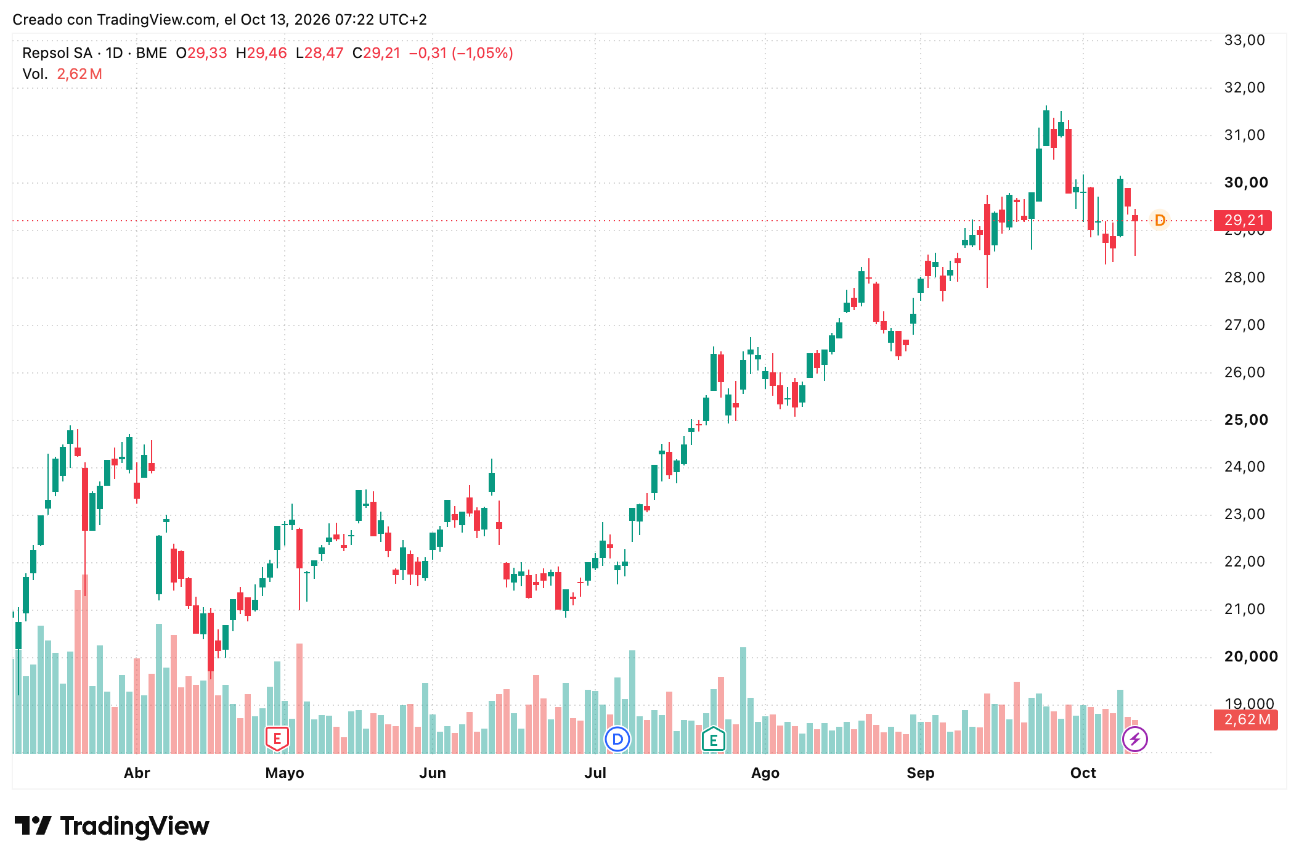The image size is (1299, 863).
Task: Click the 22,00 price axis tick
Action: tap(1245, 562)
